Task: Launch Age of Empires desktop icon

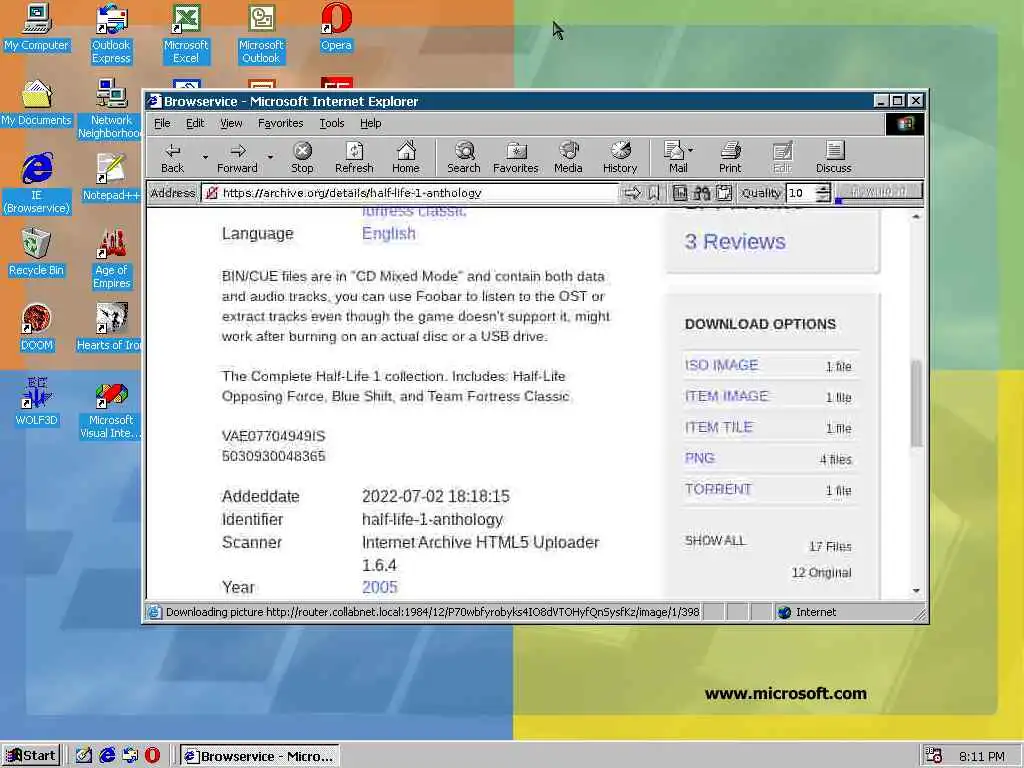Action: pos(112,259)
